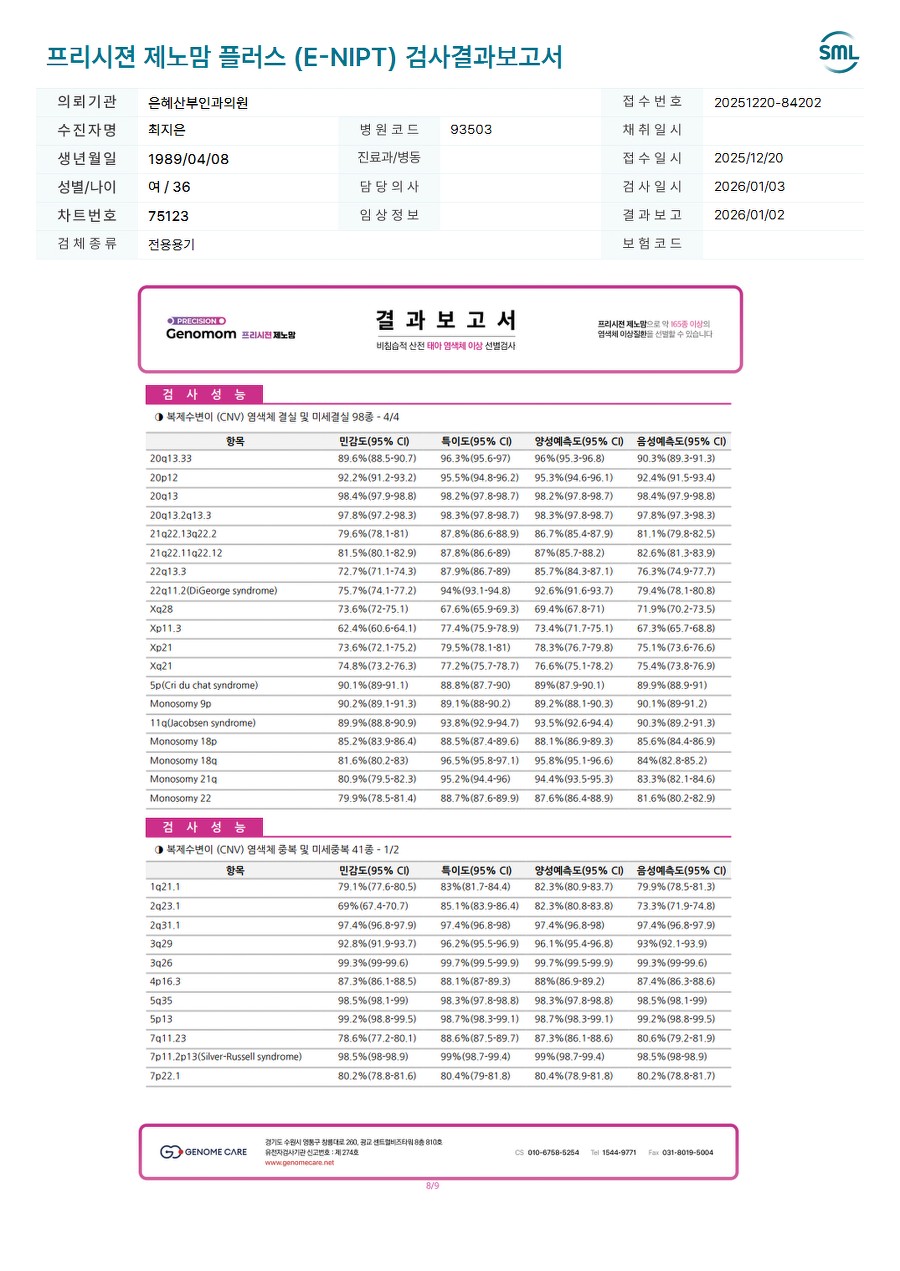Click the 민감도(95% CI) header in first table
Viewport: 900px width, 1271px height.
(374, 441)
